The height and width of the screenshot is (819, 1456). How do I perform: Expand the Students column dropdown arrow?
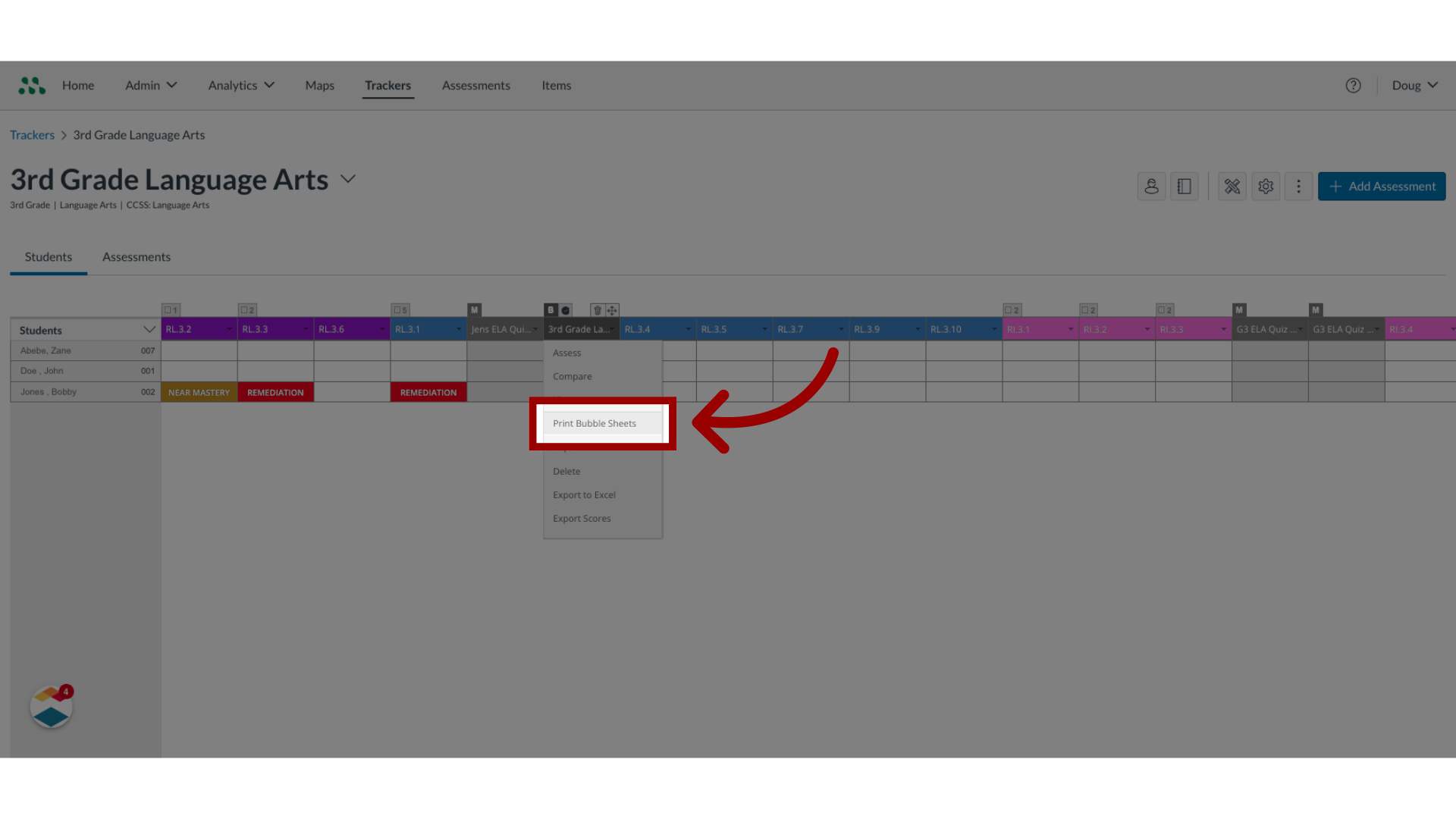pyautogui.click(x=149, y=329)
